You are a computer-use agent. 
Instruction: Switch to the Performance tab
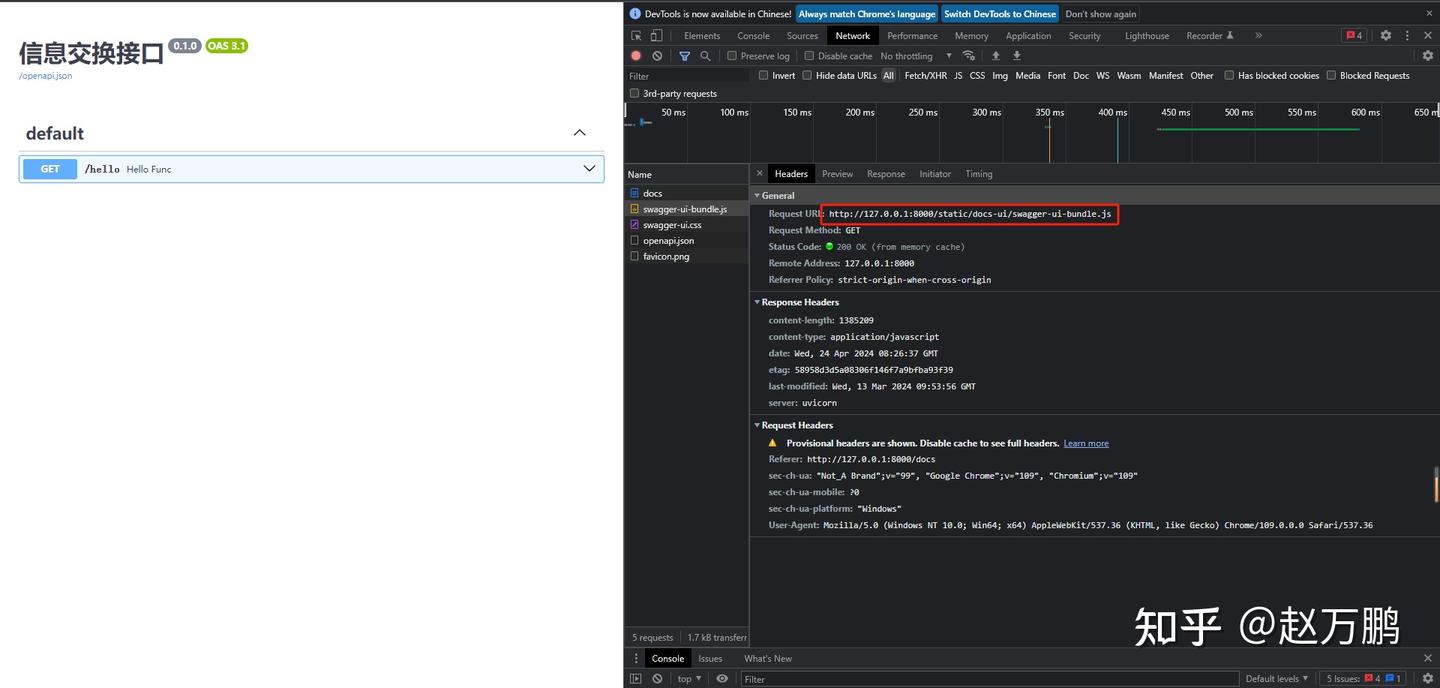[912, 36]
